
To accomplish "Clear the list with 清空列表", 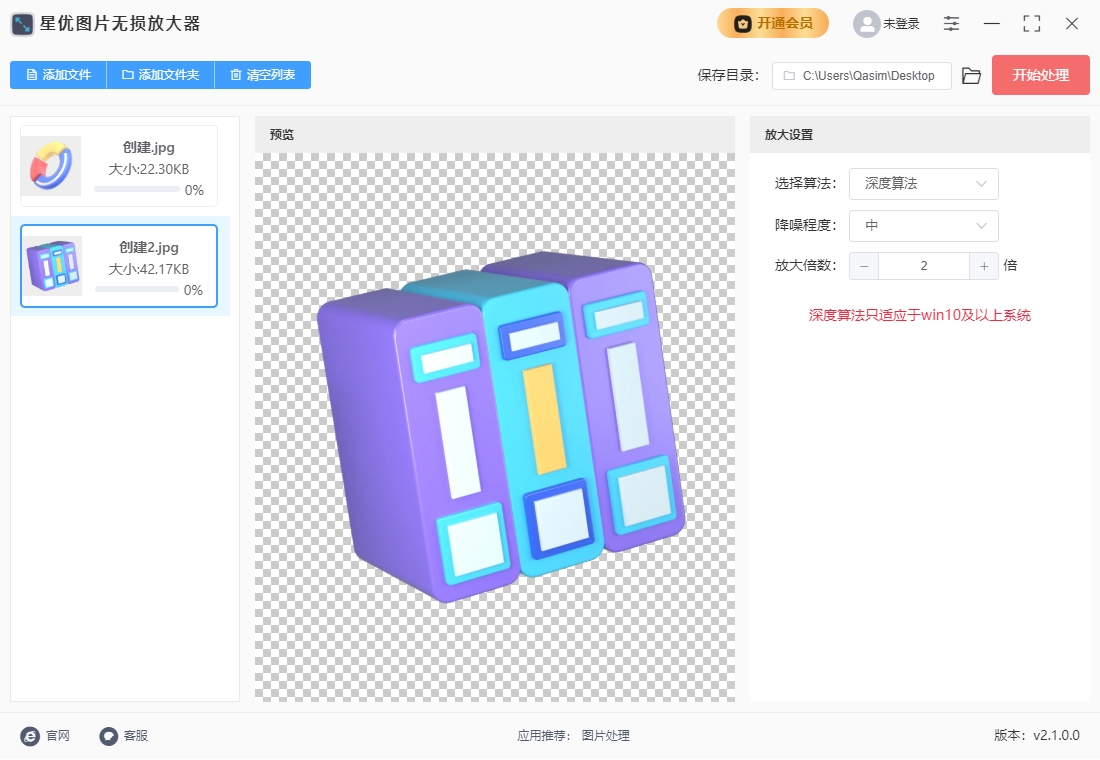I will (263, 75).
